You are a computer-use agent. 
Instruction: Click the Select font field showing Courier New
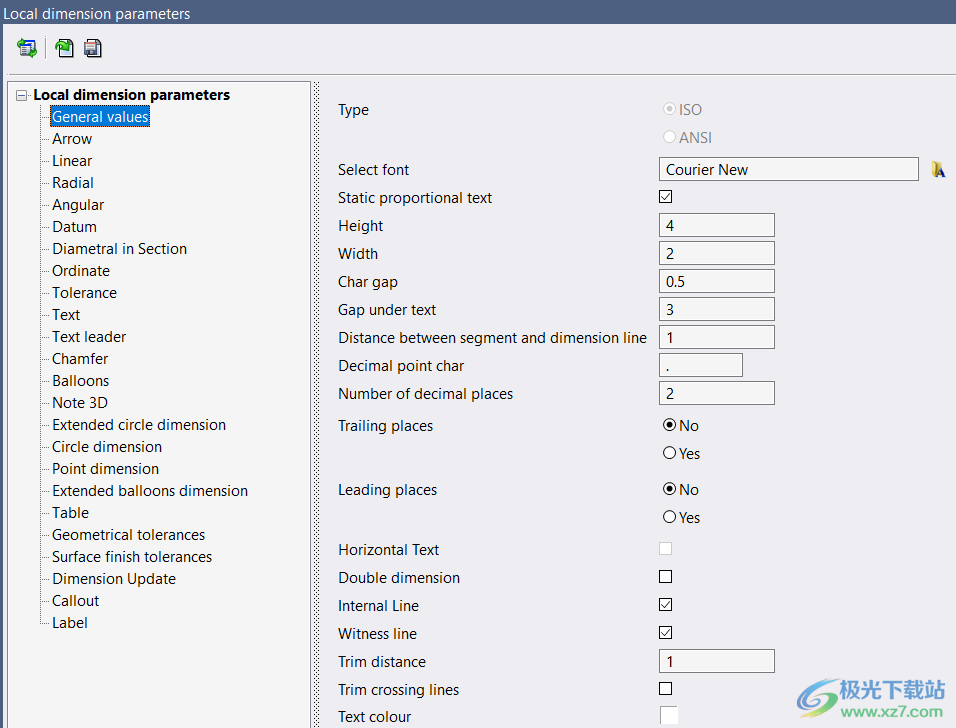[788, 169]
